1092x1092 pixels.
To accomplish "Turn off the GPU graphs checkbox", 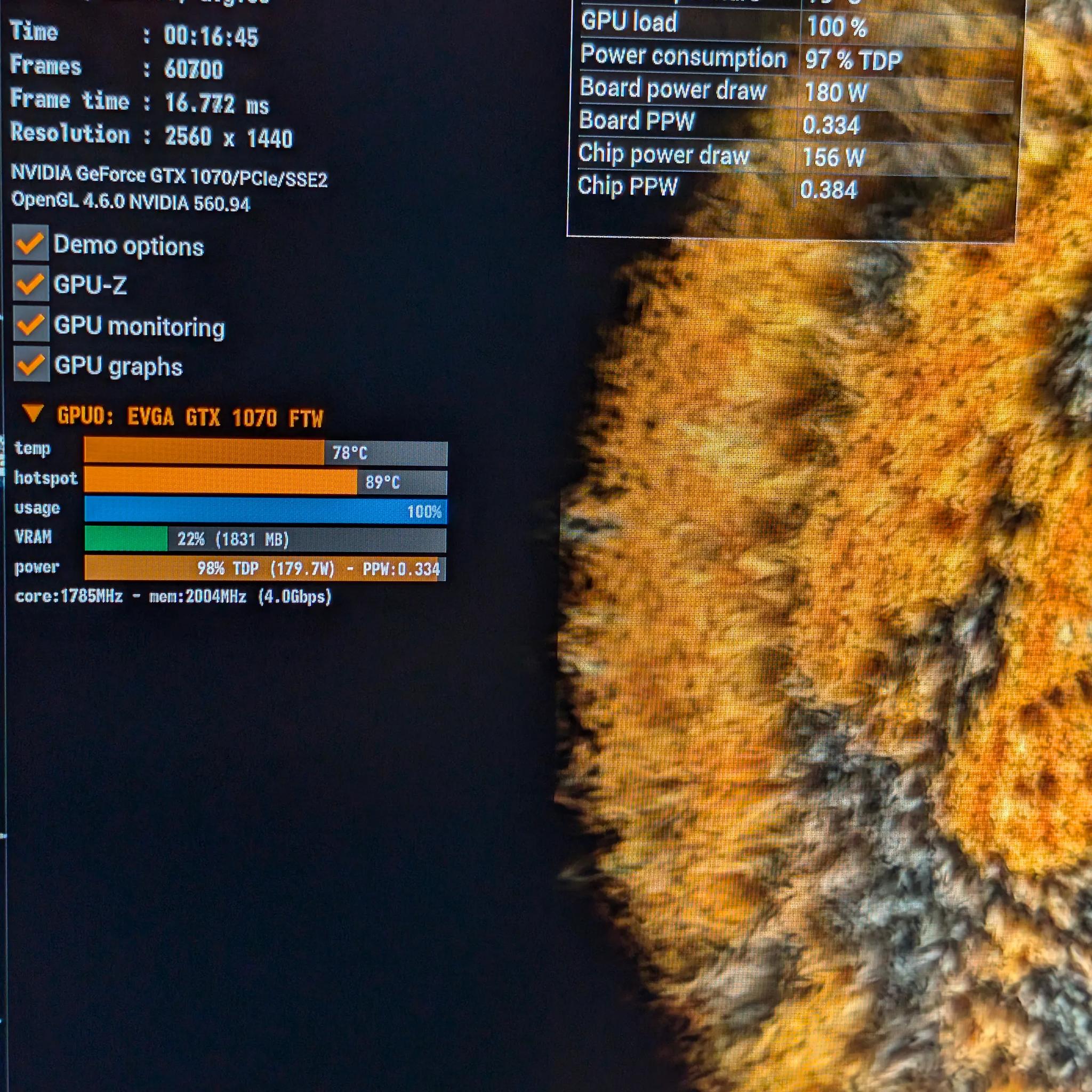I will [x=31, y=365].
